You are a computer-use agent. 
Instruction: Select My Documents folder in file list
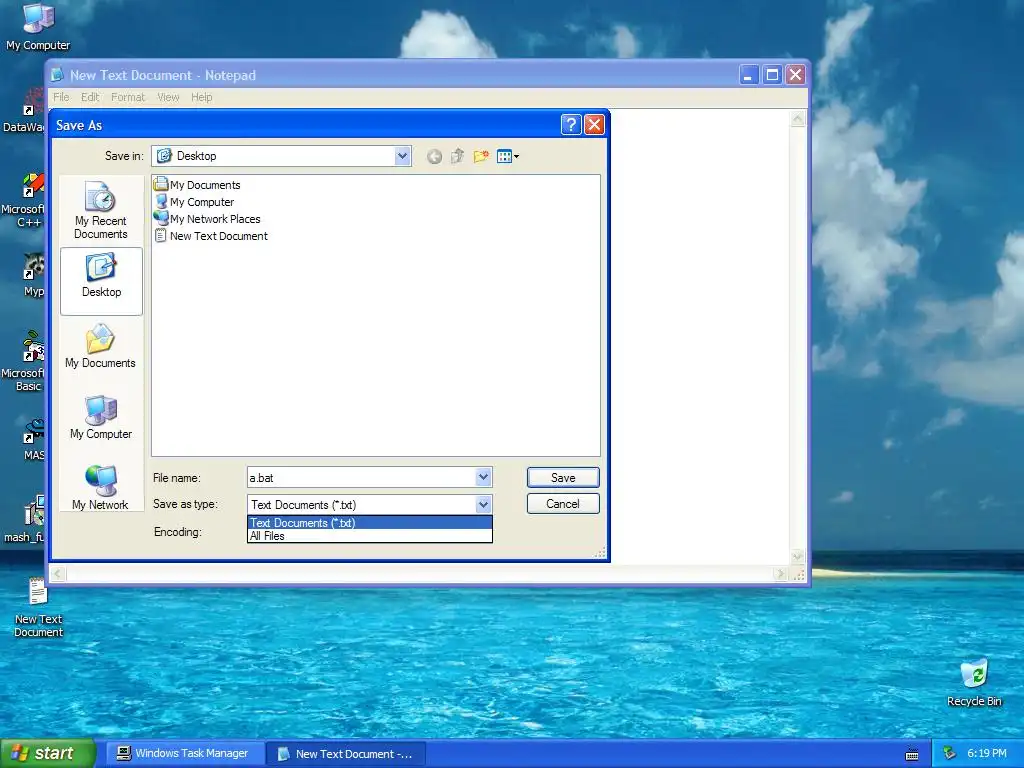click(x=197, y=185)
